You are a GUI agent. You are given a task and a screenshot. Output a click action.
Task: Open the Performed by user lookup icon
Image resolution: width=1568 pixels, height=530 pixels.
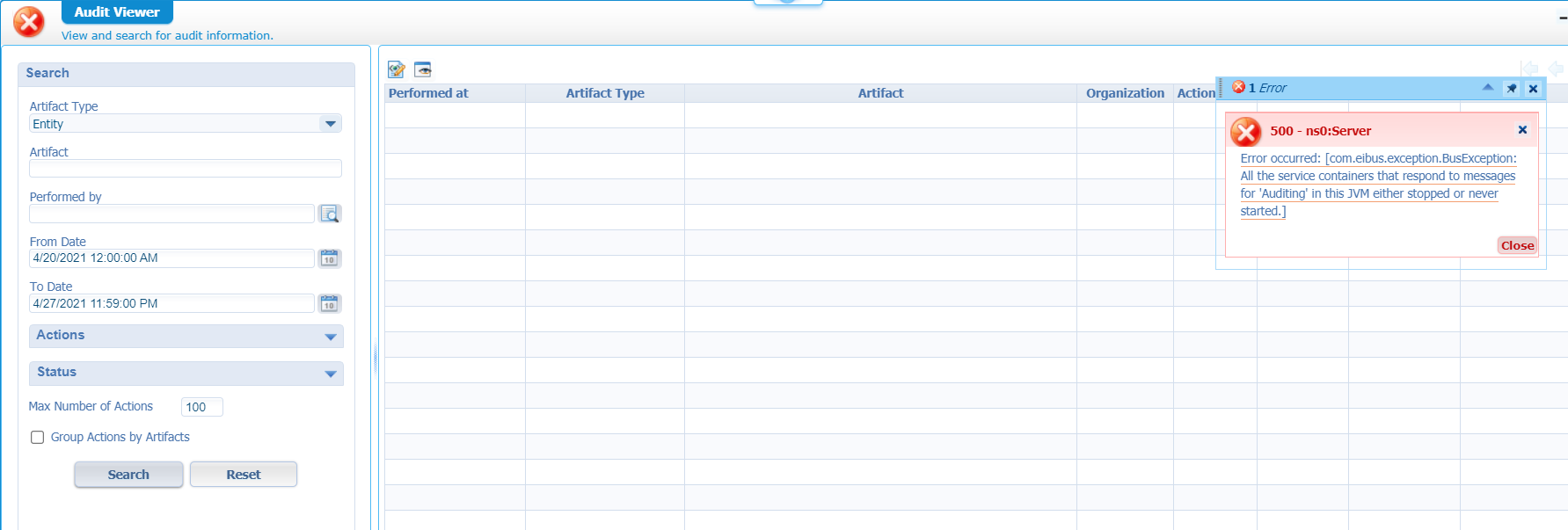point(330,214)
